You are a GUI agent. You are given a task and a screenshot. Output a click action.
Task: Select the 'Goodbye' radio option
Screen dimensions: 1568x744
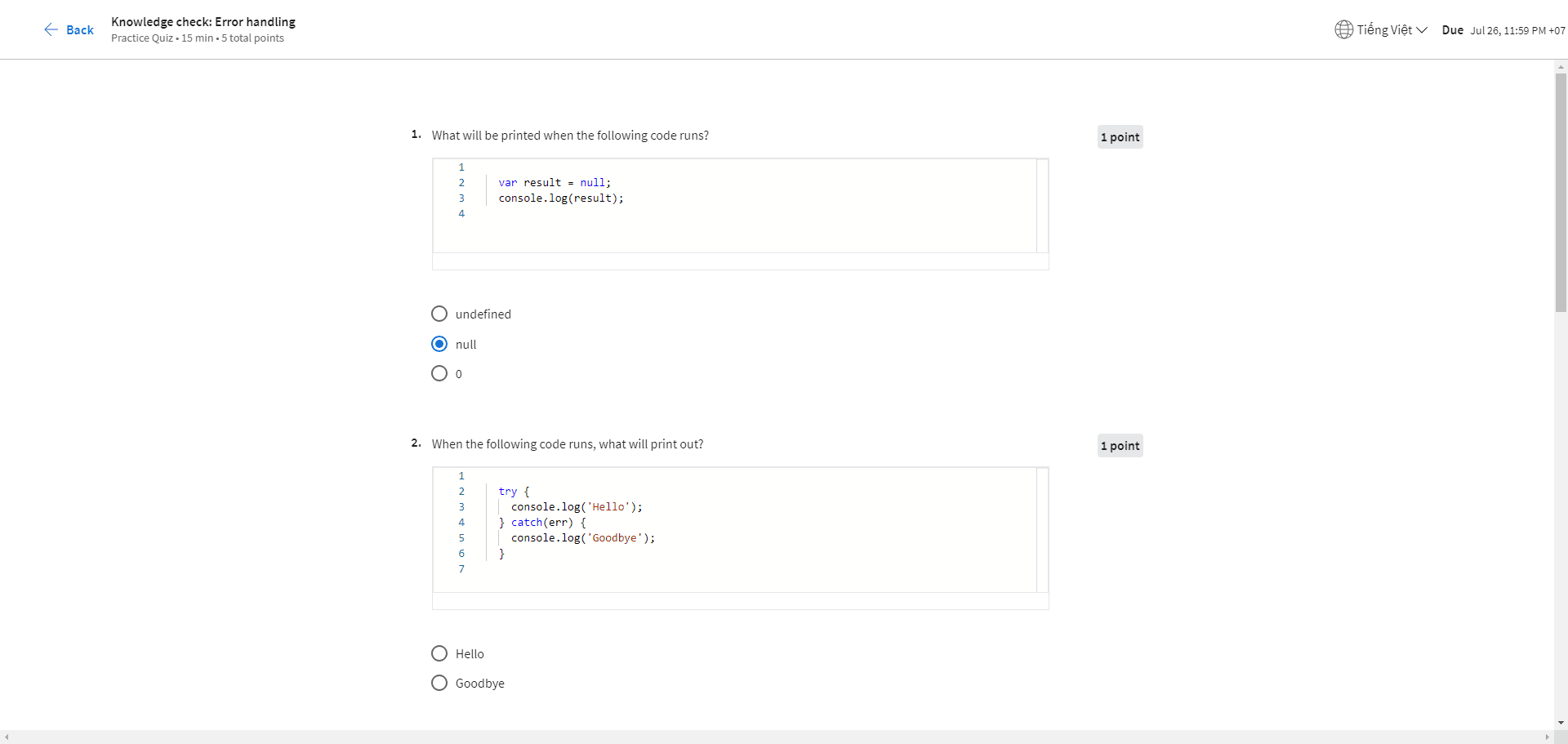[x=439, y=683]
